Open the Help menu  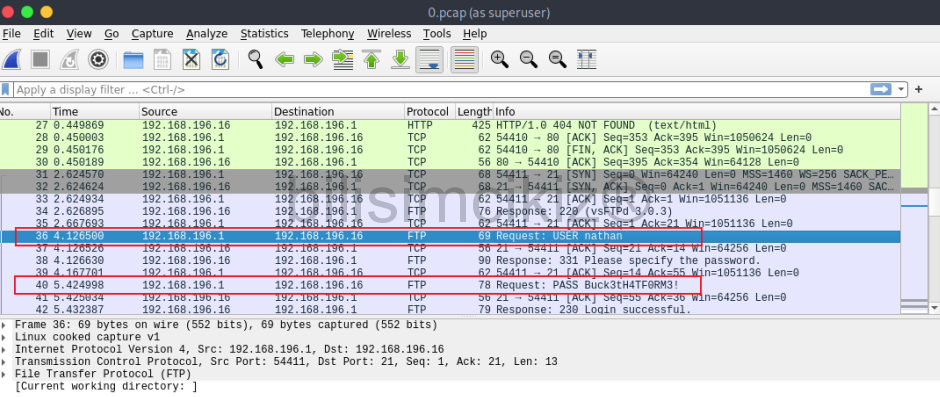(x=475, y=34)
